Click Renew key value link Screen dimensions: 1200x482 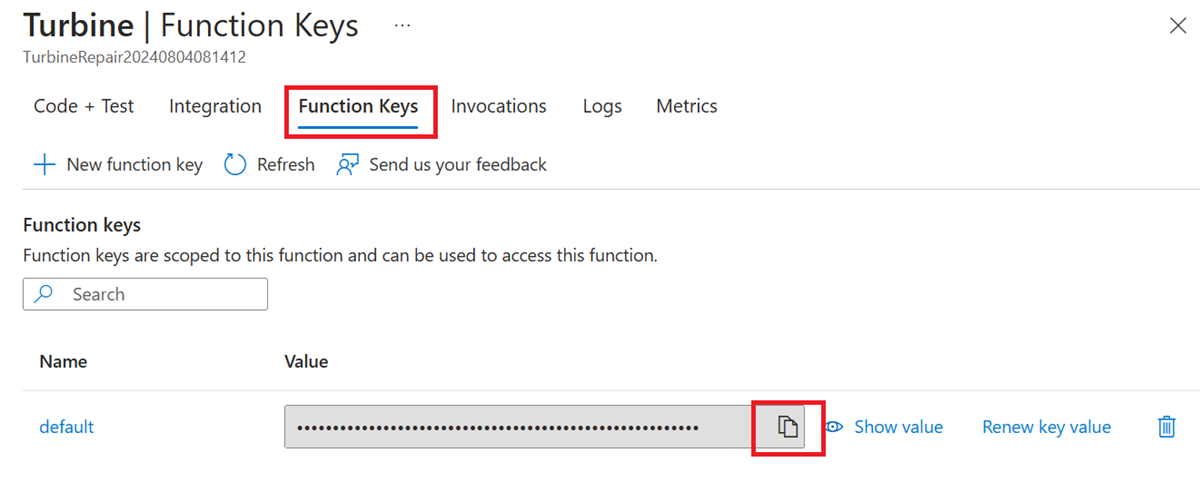(1046, 427)
